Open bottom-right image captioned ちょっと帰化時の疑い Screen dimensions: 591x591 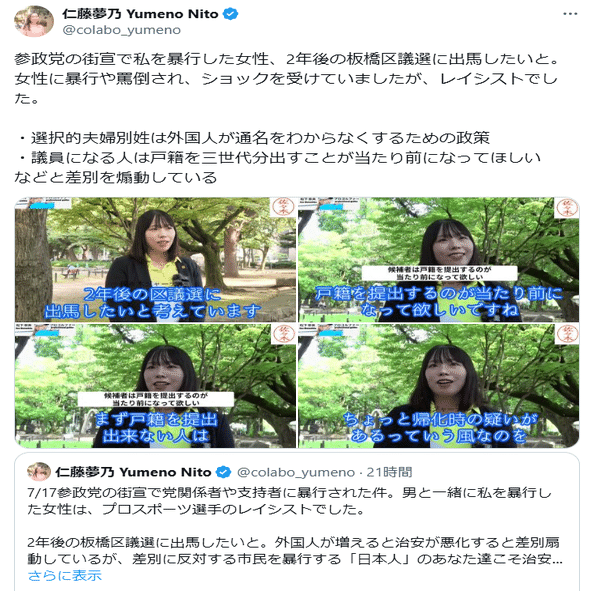pos(439,386)
